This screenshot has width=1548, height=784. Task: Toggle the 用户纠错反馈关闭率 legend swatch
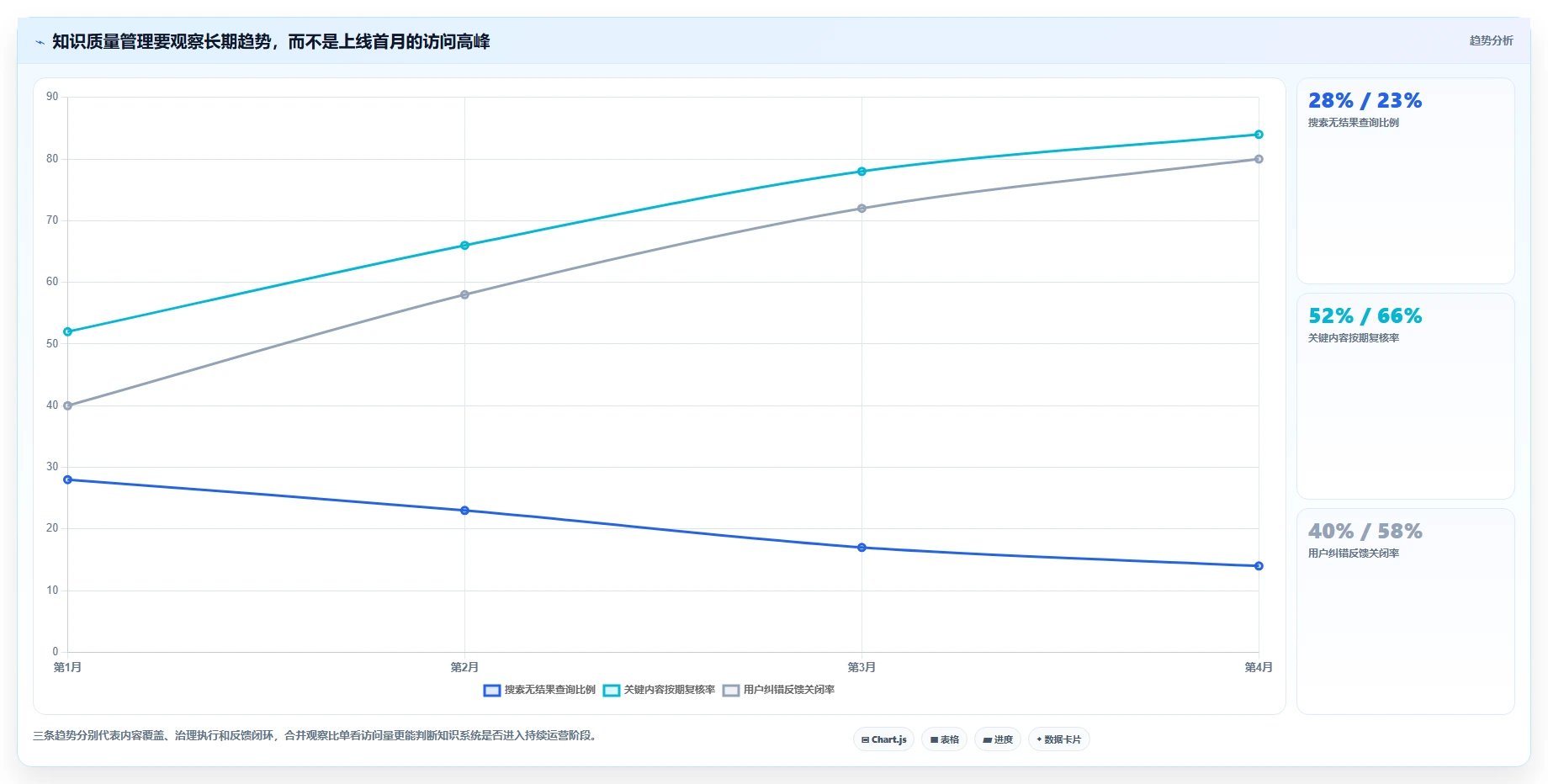[731, 691]
